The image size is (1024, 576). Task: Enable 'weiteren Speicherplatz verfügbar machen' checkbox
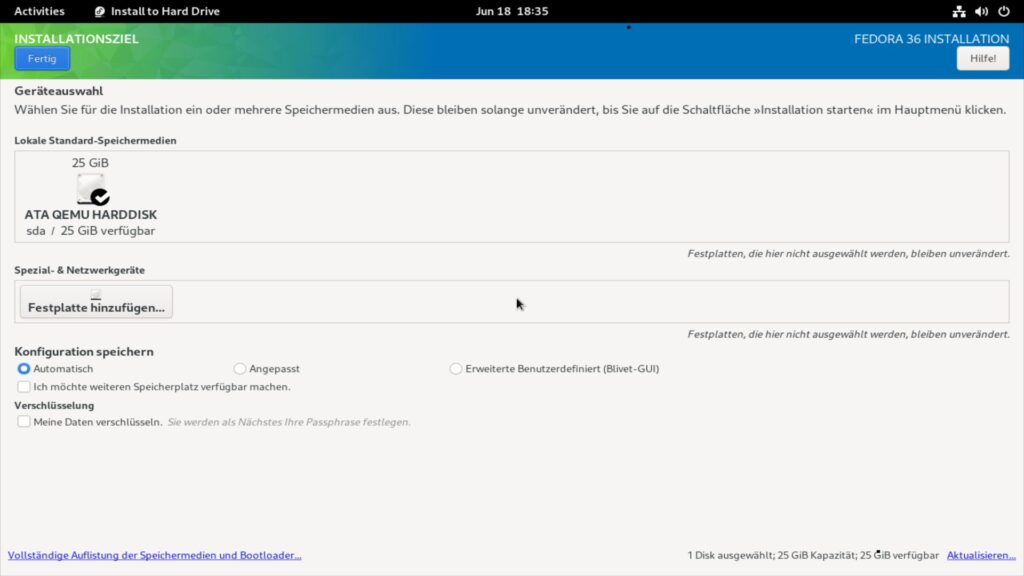coord(24,387)
